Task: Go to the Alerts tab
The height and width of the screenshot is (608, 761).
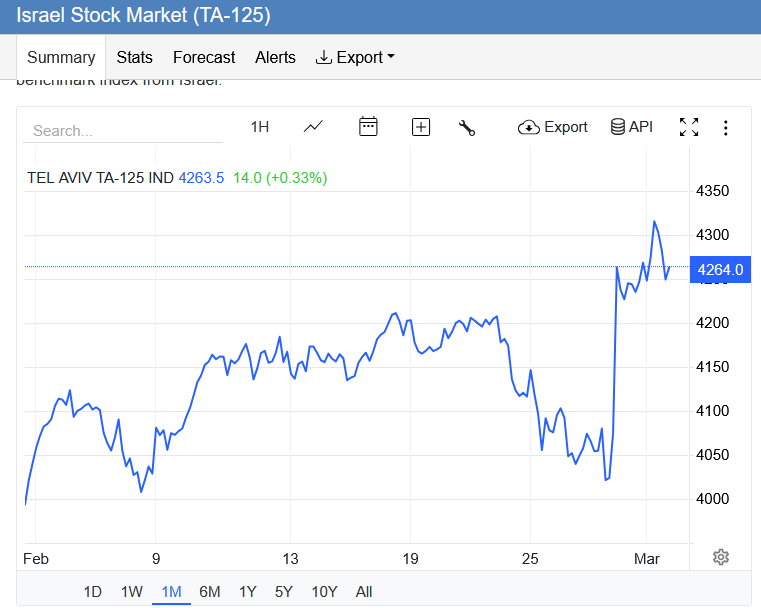Action: click(x=275, y=58)
